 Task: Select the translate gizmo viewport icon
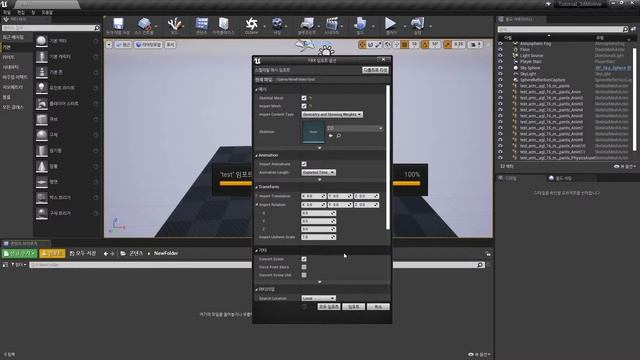[362, 44]
